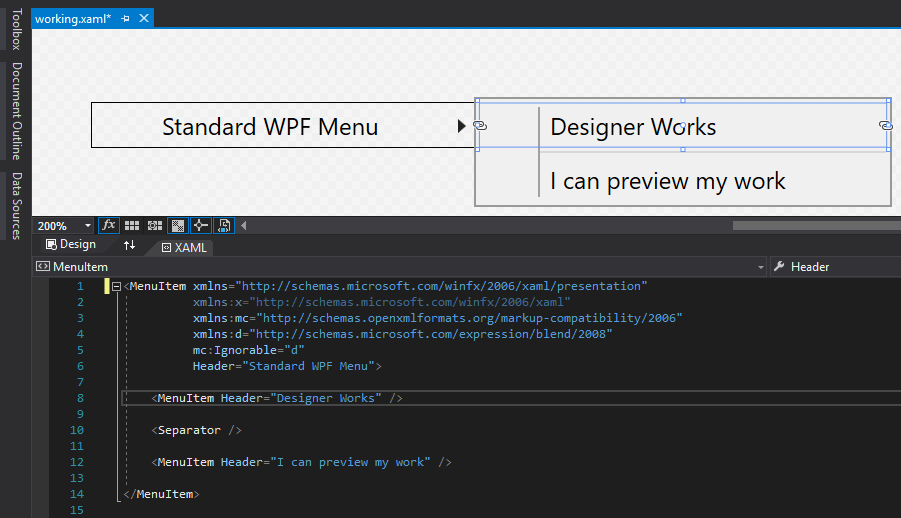Image resolution: width=901 pixels, height=518 pixels.
Task: Show the snap grid
Action: click(132, 225)
